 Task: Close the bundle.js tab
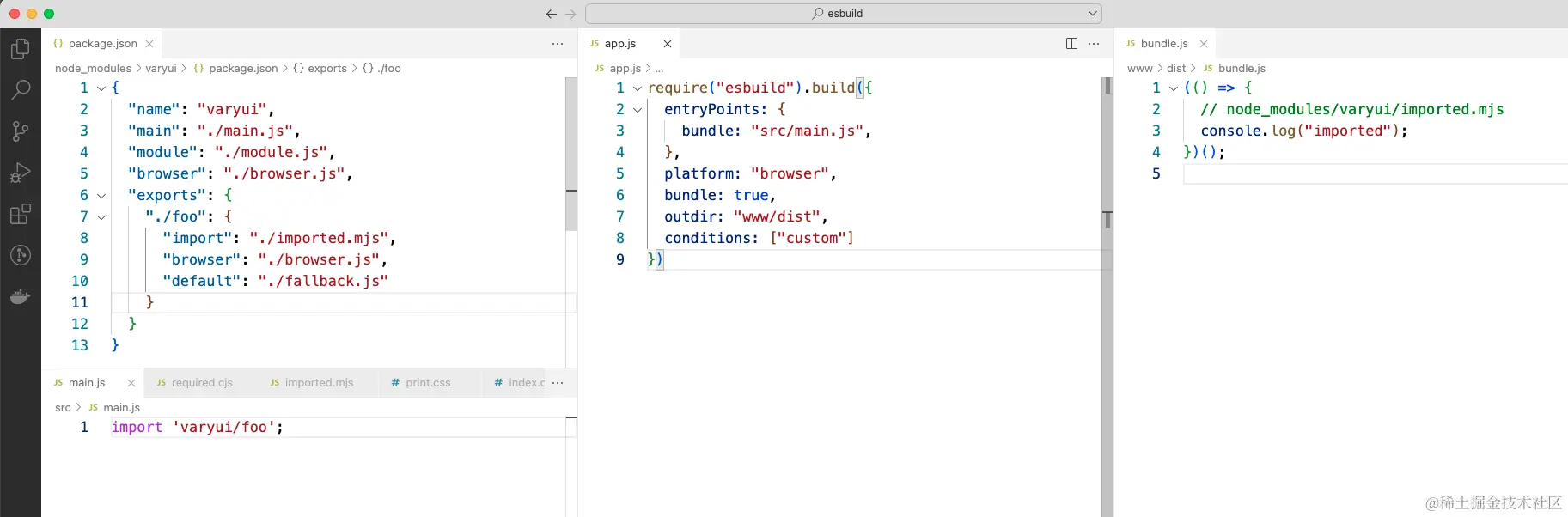[x=1204, y=44]
